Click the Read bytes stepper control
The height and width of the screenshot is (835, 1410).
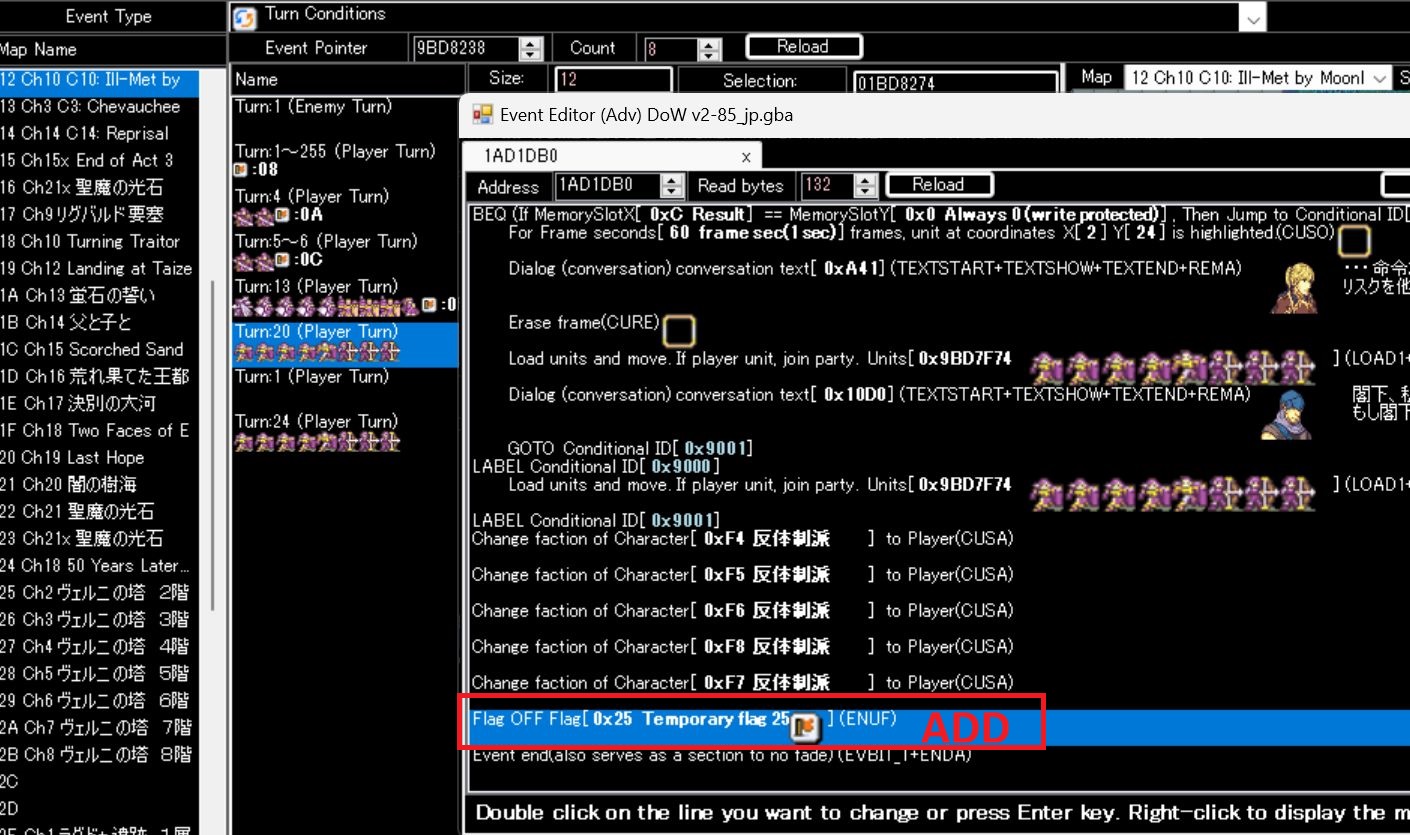867,186
